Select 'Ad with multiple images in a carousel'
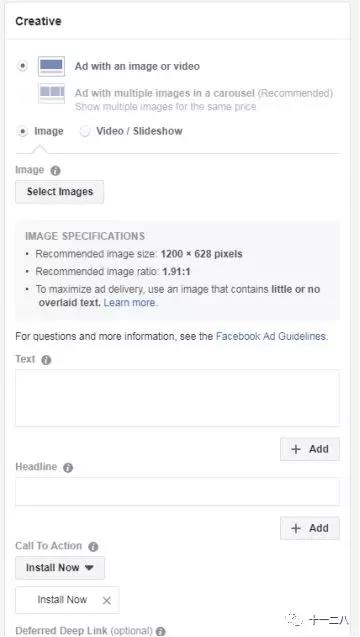The image size is (360, 637). (164, 93)
